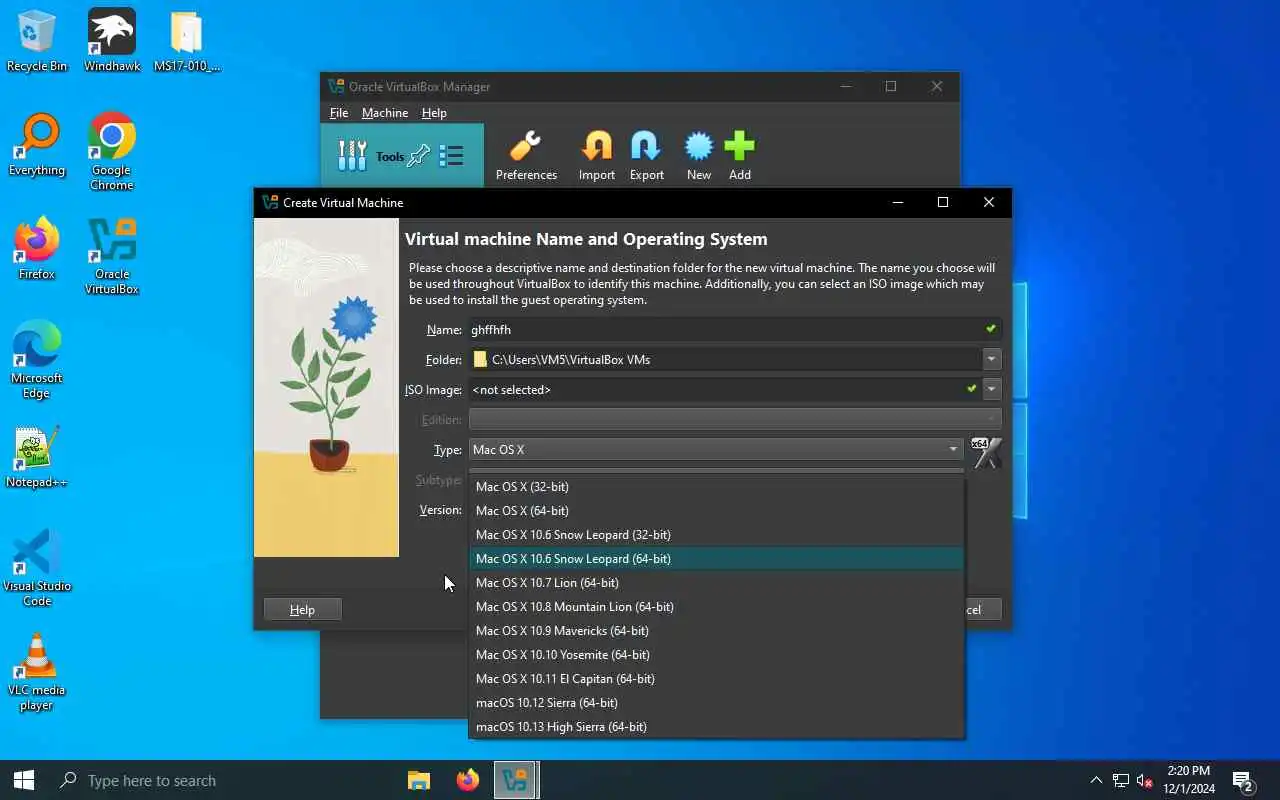The image size is (1280, 800).
Task: Choose Mac OS X 10.8 Mountain Lion (64-bit)
Action: (716, 606)
